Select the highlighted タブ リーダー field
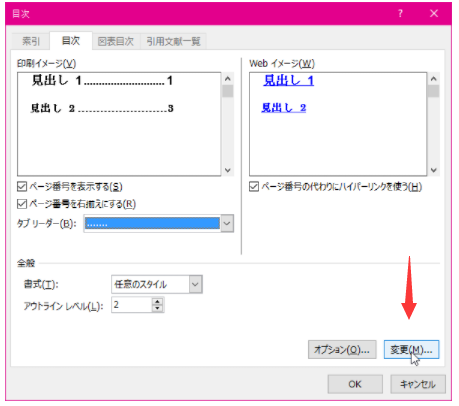The image size is (459, 406). 152,223
